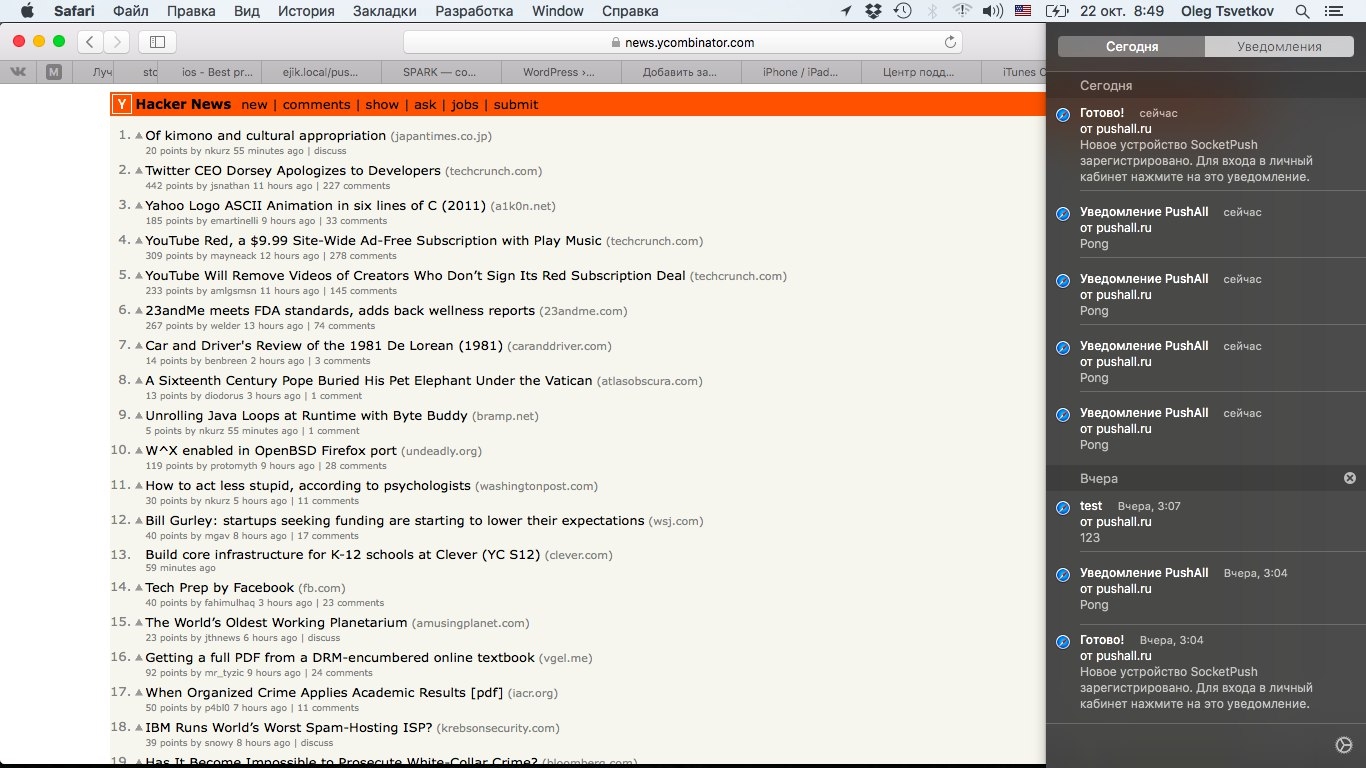Open the volume control in the menu bar

click(x=992, y=11)
